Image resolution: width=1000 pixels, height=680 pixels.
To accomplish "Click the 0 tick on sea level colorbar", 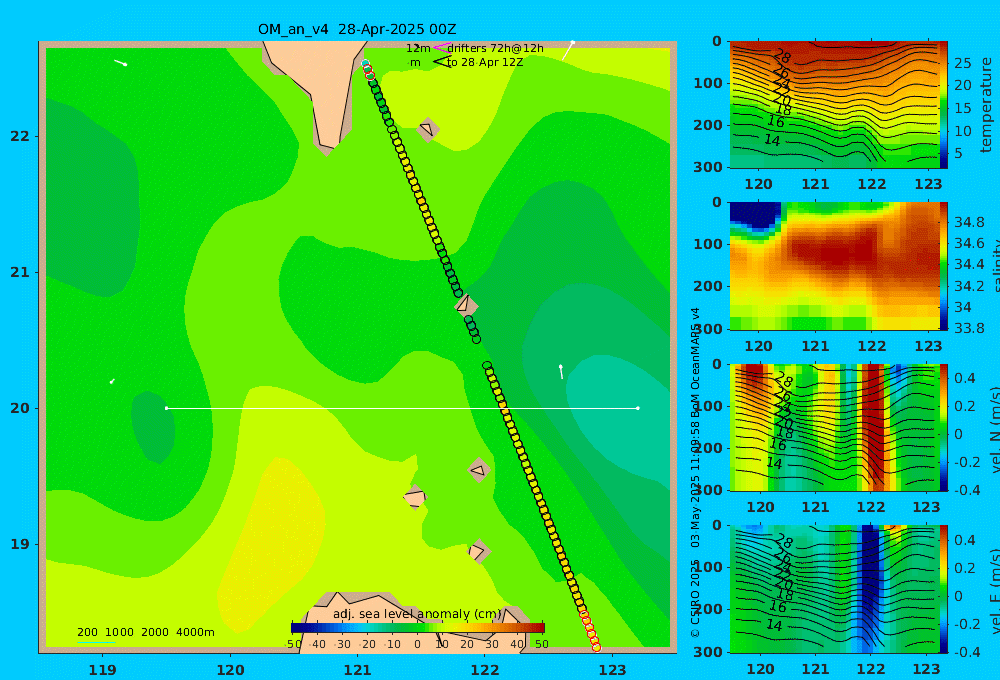I will [418, 644].
